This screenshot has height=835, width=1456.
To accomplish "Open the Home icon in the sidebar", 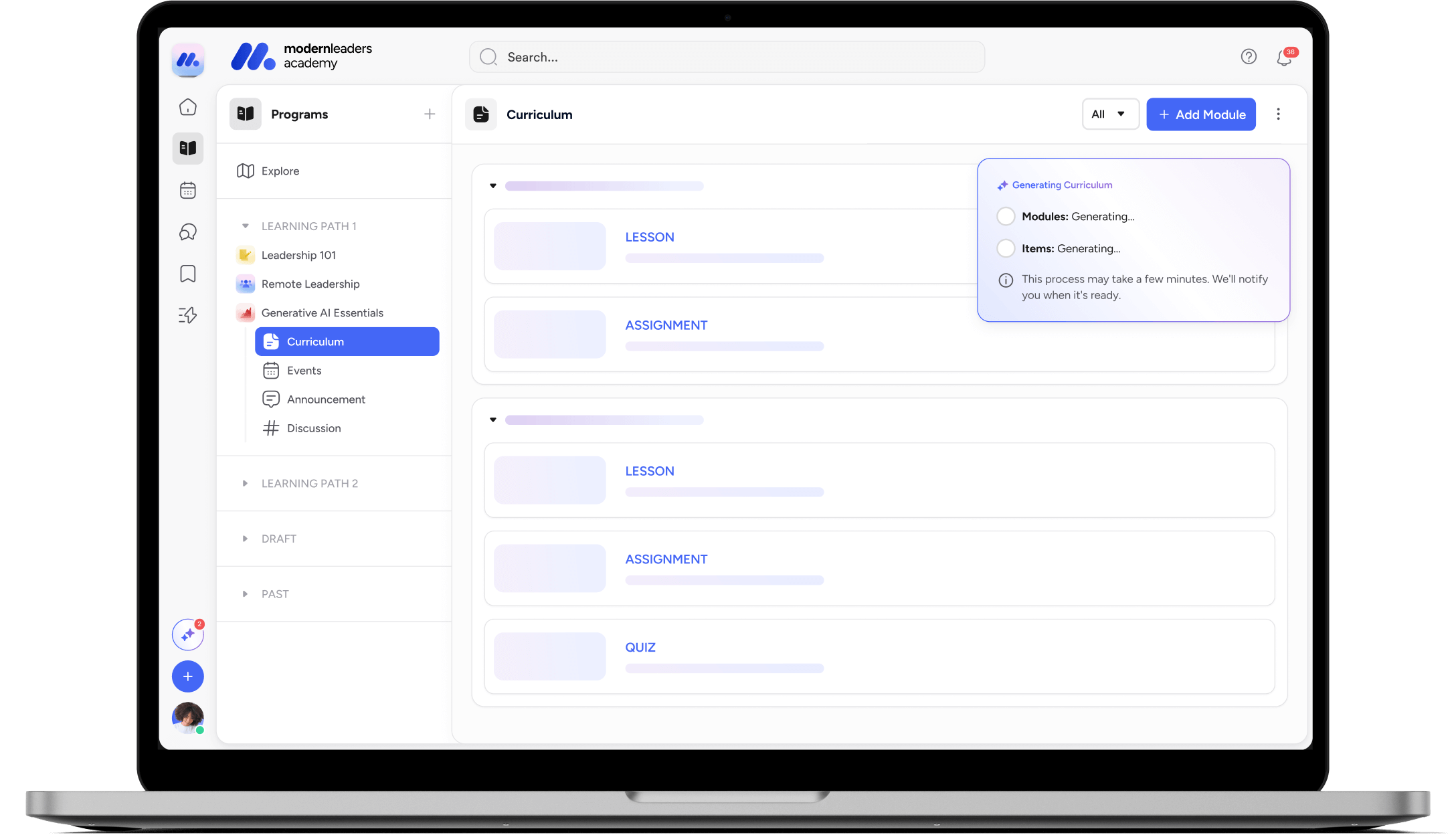I will point(188,107).
